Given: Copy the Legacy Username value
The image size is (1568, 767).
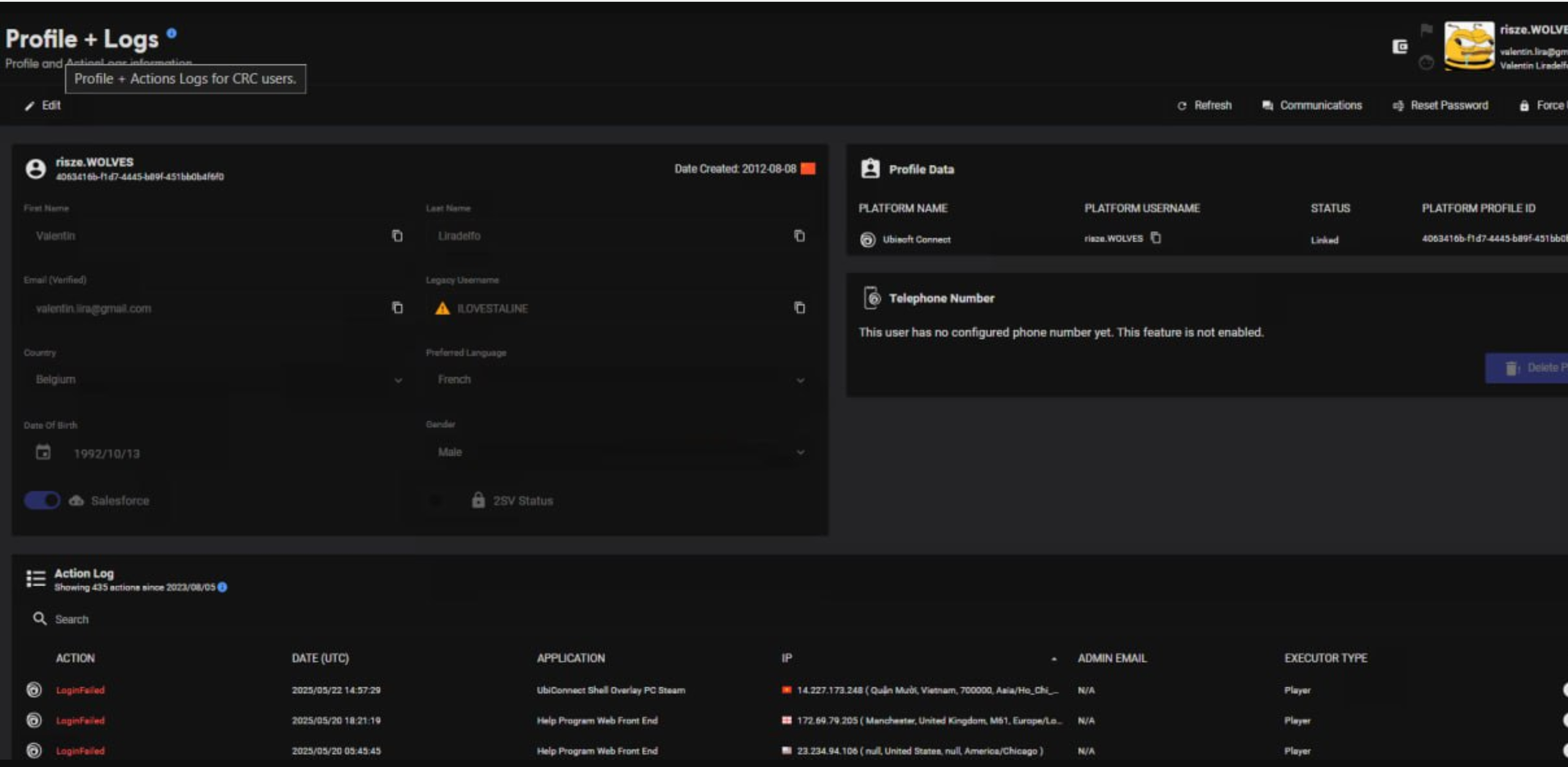Looking at the screenshot, I should point(799,308).
